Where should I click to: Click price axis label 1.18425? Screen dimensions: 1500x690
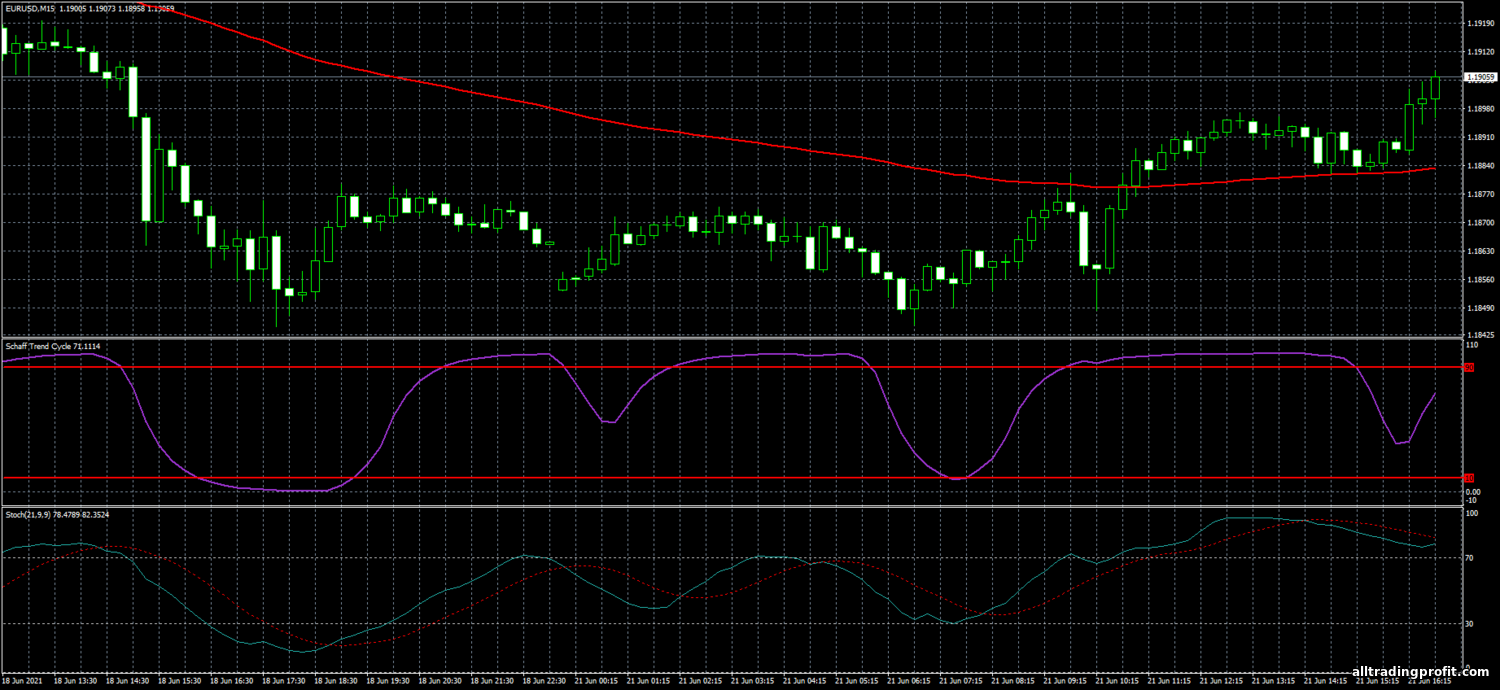(x=1480, y=335)
